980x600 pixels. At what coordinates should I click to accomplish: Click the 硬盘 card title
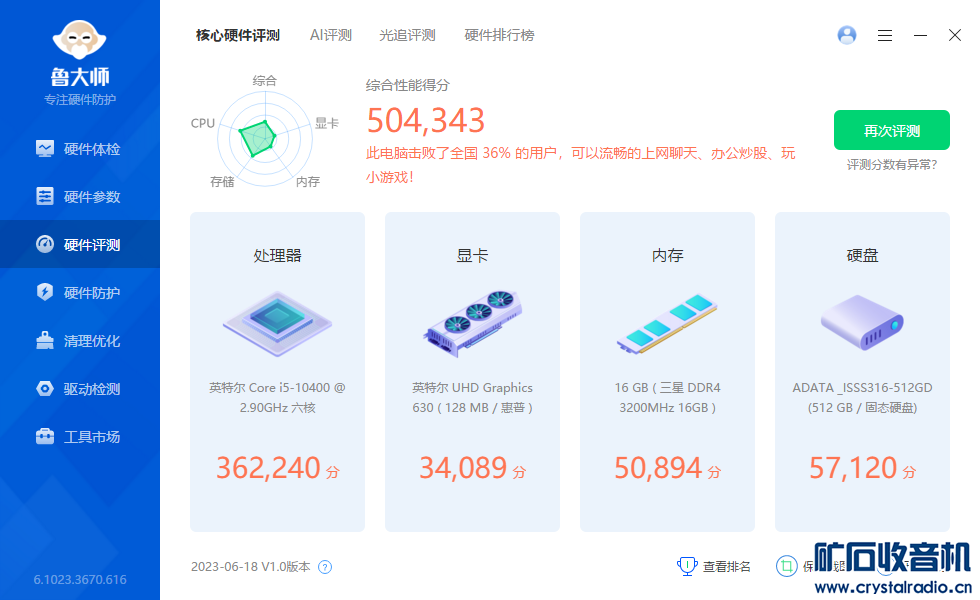click(x=862, y=255)
